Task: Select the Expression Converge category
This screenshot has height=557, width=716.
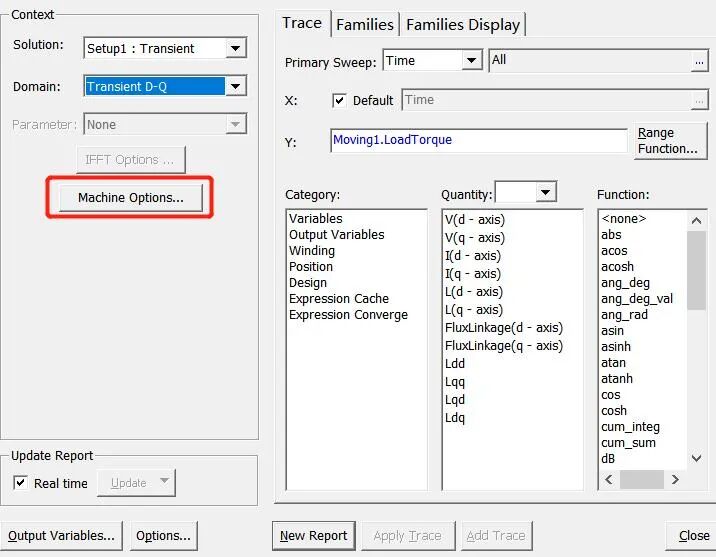Action: click(348, 315)
